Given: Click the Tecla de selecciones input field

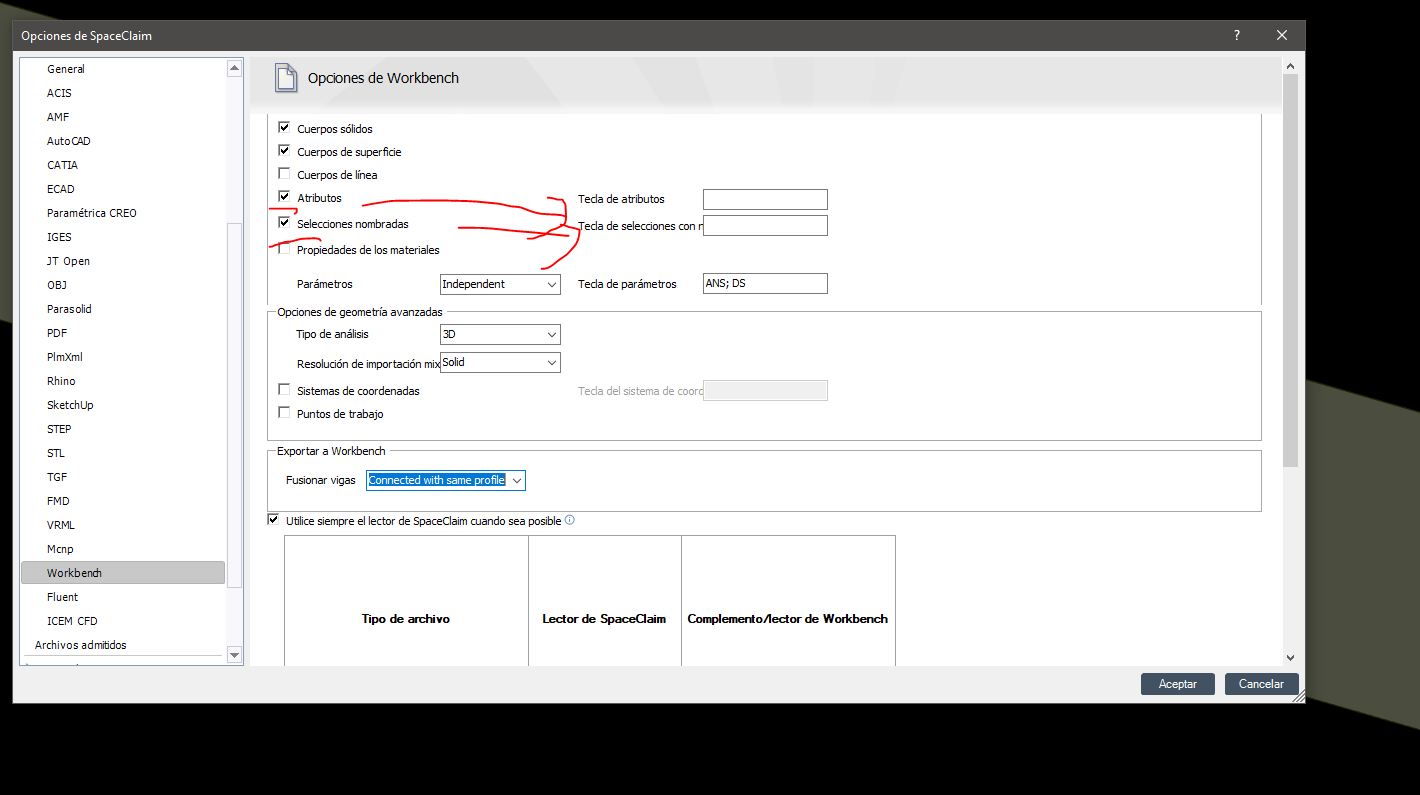Looking at the screenshot, I should [x=765, y=225].
